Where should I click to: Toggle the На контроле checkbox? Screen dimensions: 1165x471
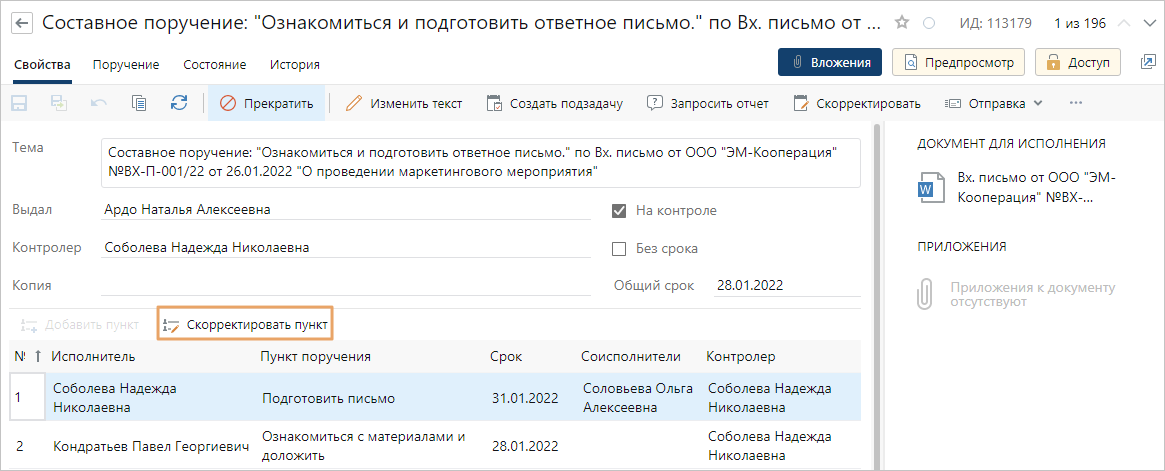619,211
